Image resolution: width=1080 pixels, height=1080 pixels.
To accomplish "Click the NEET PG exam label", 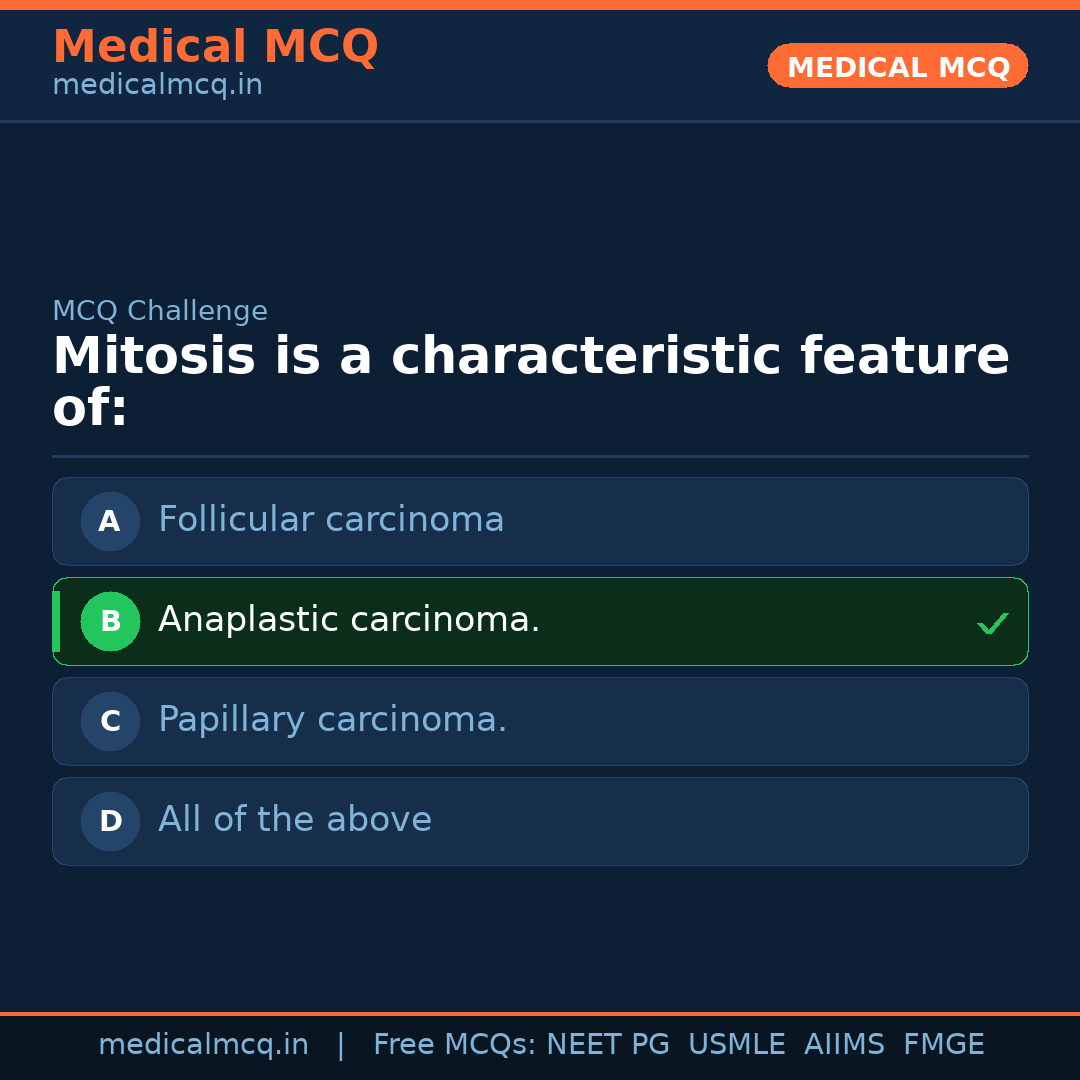I will [x=607, y=1043].
